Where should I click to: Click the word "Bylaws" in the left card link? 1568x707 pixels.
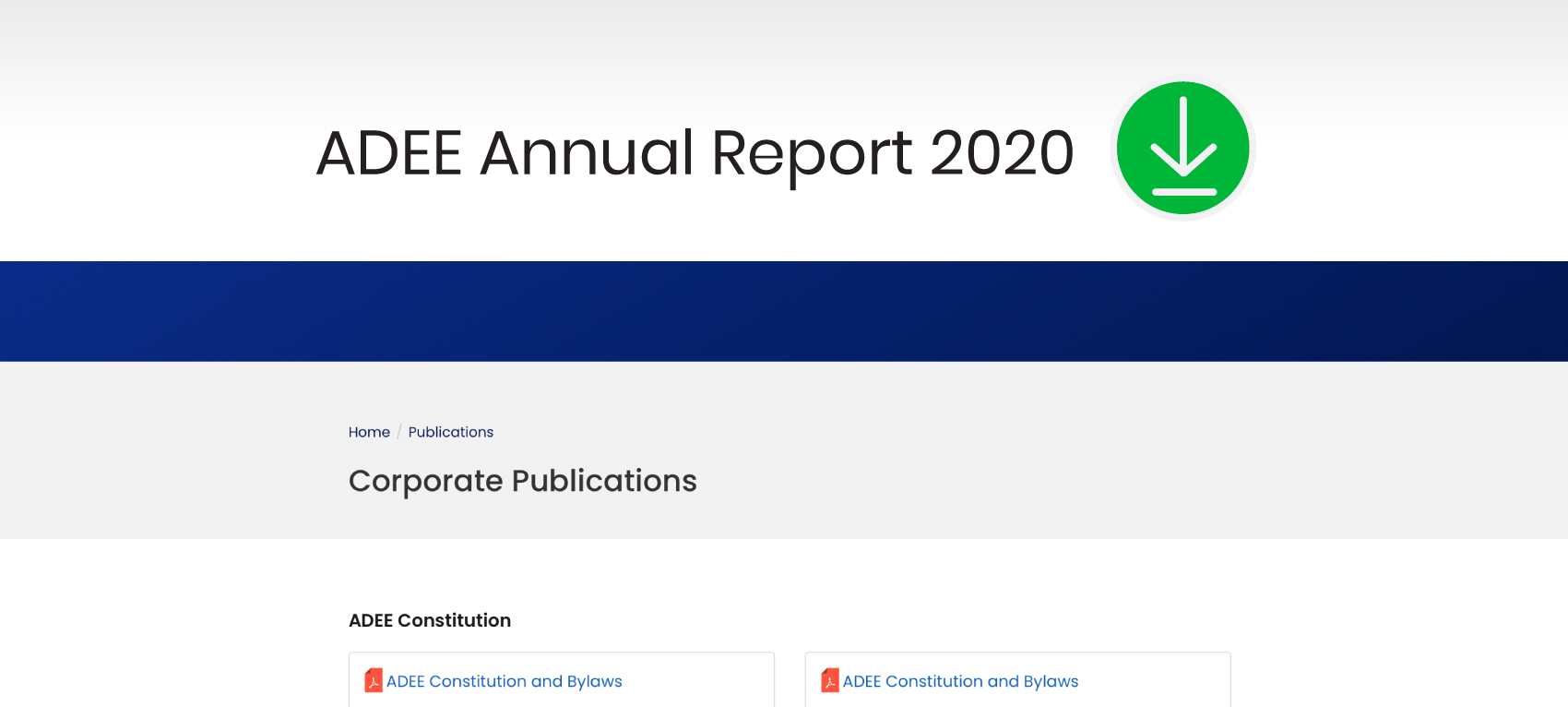tap(594, 681)
